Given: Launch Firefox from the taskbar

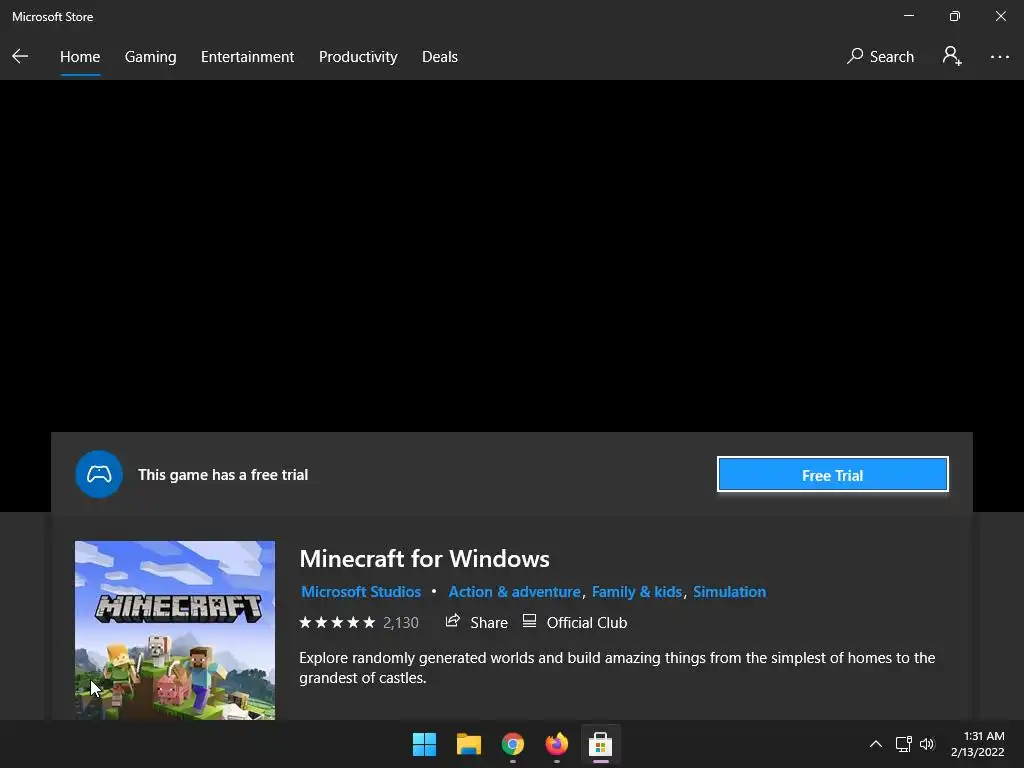Looking at the screenshot, I should point(556,744).
